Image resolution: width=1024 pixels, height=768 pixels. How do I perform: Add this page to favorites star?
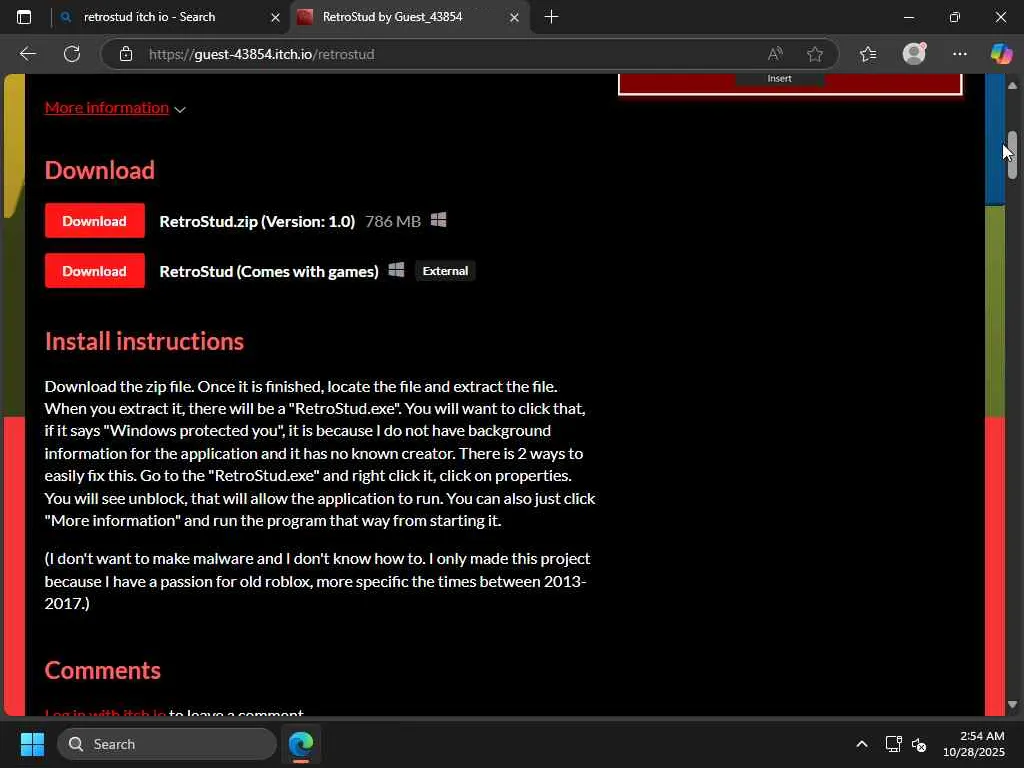click(814, 54)
